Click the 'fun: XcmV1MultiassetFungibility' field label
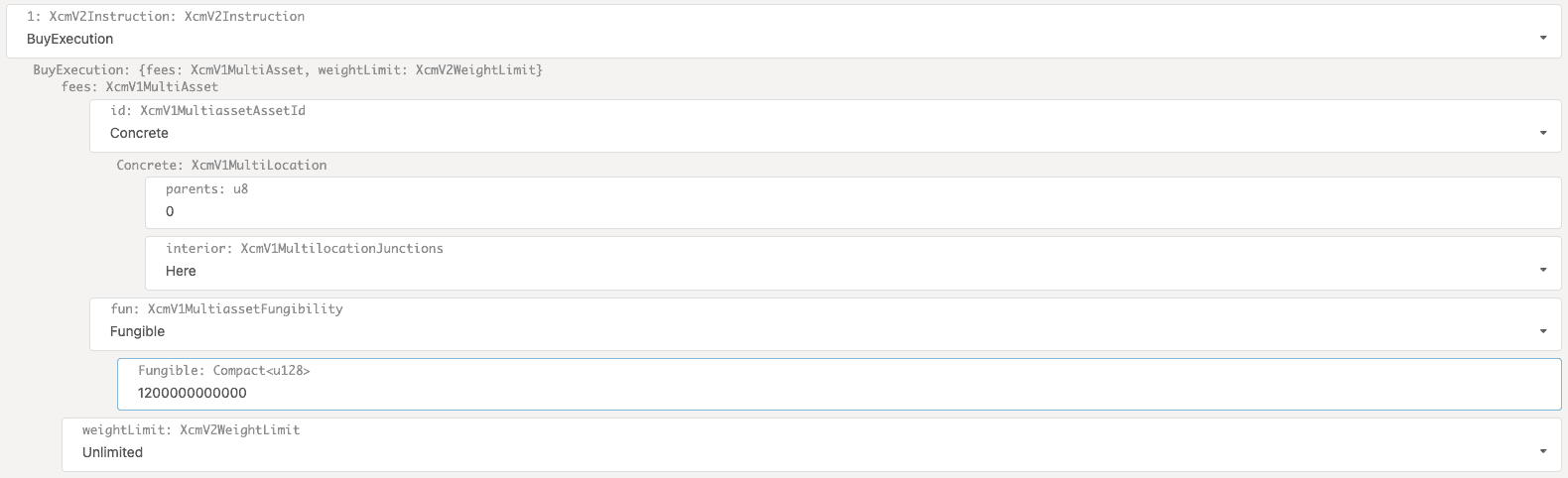Image resolution: width=1568 pixels, height=478 pixels. coord(226,309)
